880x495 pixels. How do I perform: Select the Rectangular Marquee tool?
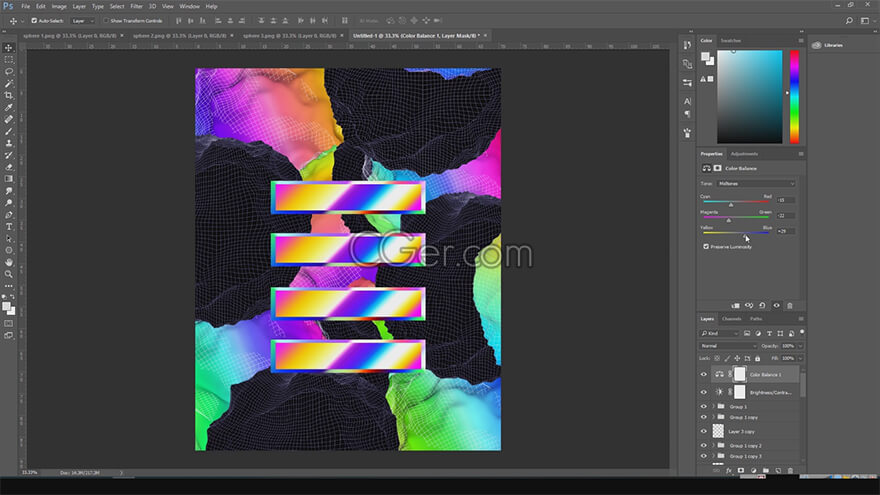point(8,59)
